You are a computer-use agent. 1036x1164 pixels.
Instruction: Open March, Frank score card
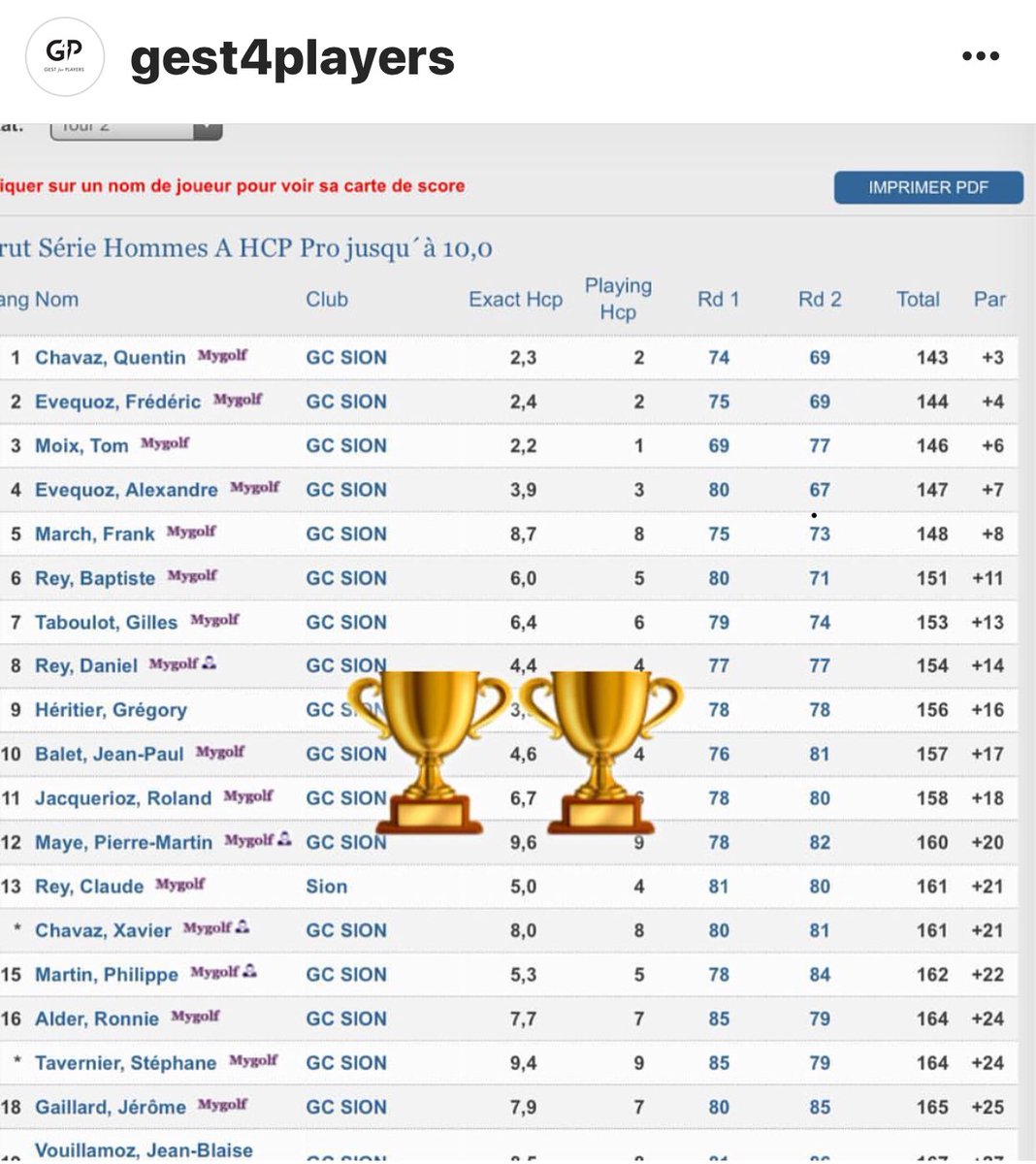click(94, 533)
